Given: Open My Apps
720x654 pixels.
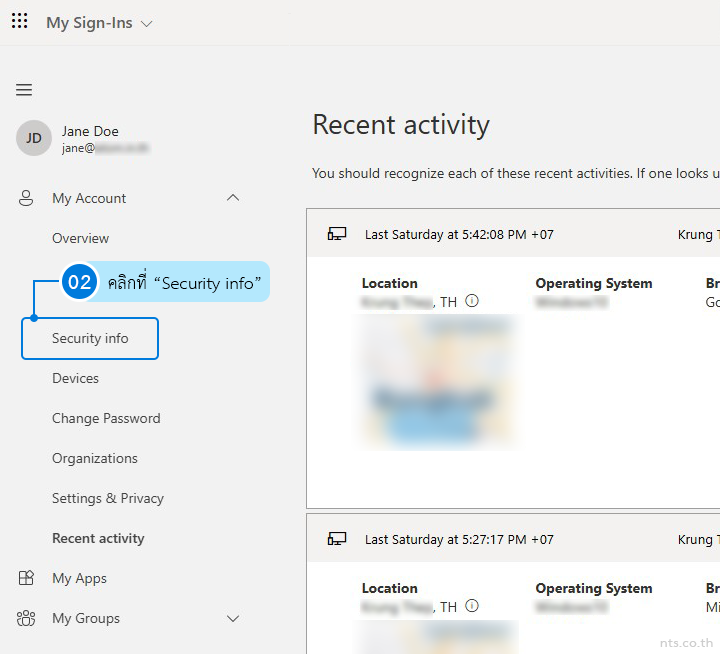Looking at the screenshot, I should 79,578.
